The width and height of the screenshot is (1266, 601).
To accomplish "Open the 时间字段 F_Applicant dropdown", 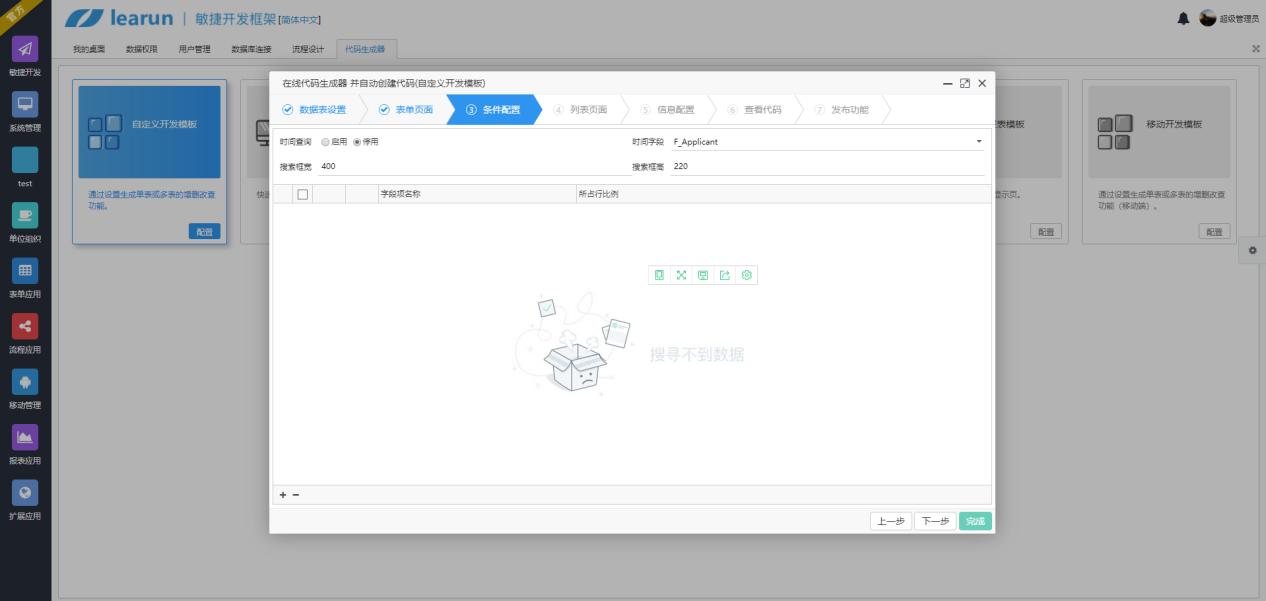I will 828,142.
